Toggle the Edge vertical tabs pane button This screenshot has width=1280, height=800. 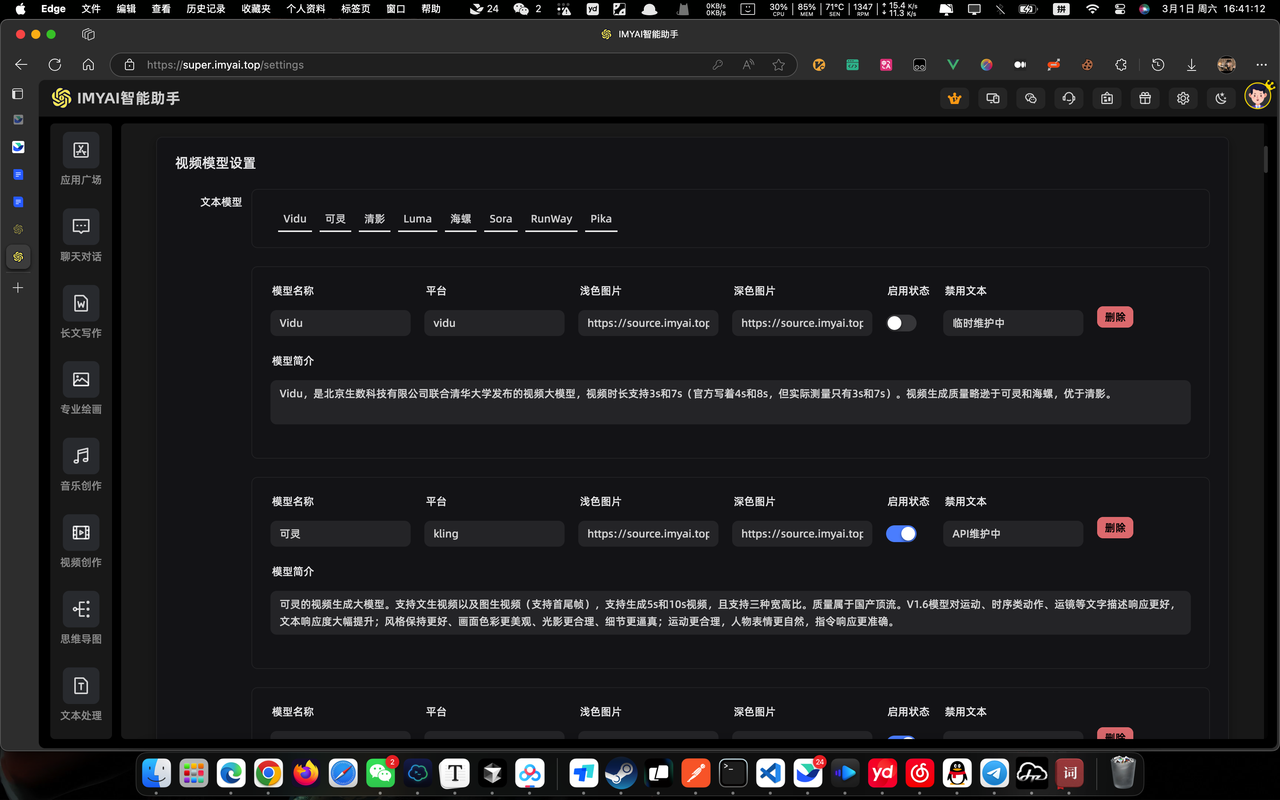tap(17, 93)
